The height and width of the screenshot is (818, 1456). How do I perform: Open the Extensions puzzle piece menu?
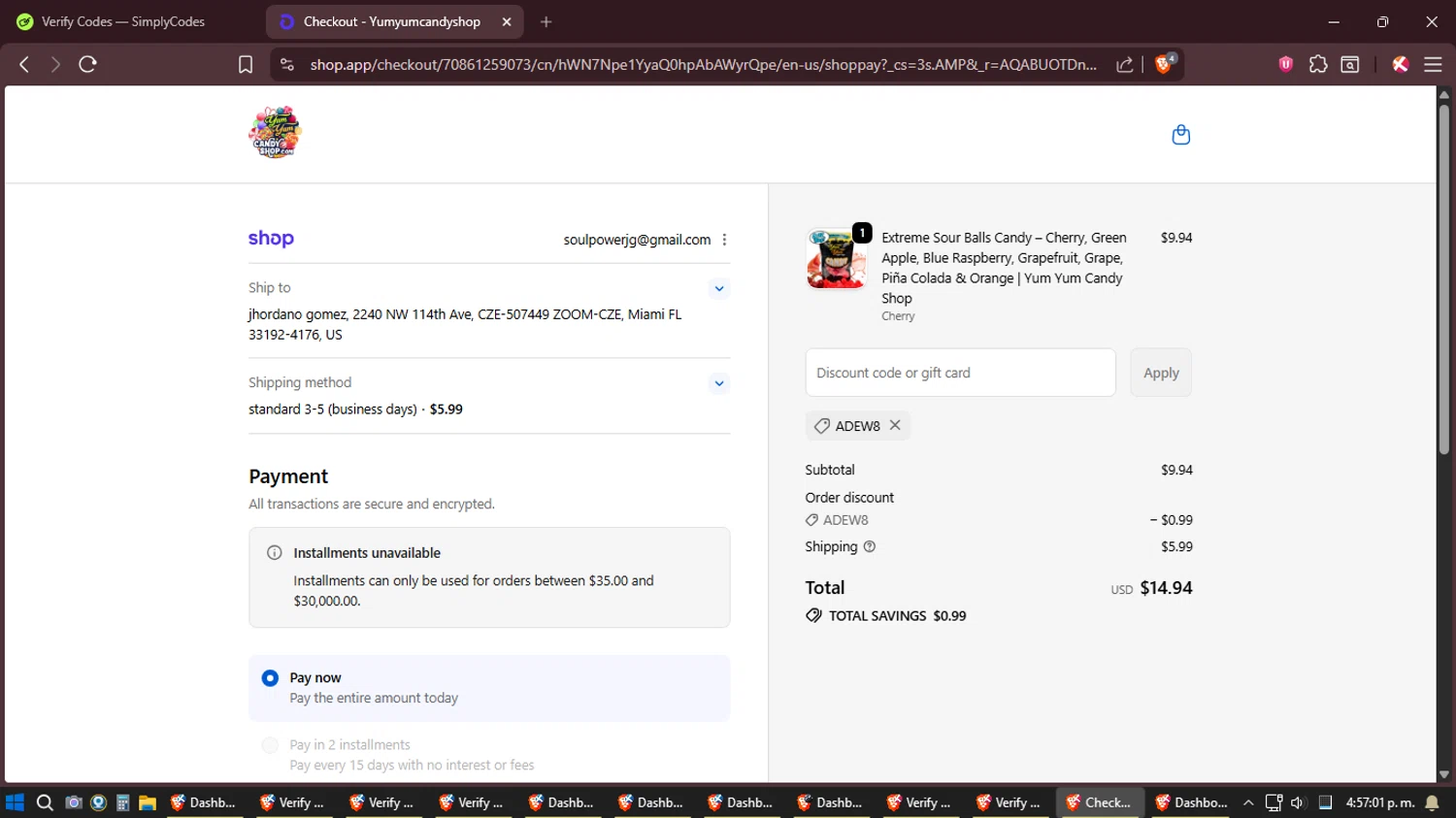pos(1318,64)
